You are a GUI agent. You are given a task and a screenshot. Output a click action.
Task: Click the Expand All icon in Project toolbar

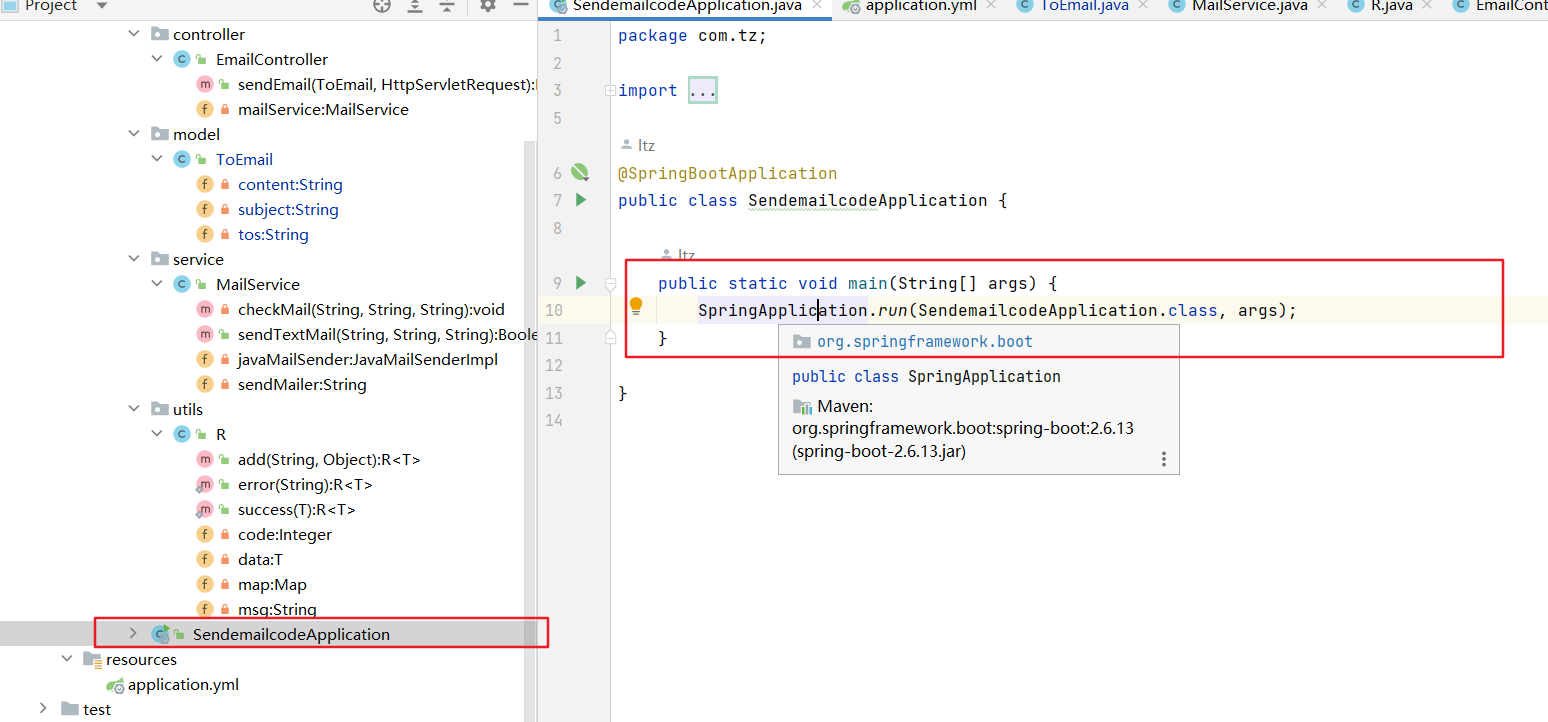415,5
